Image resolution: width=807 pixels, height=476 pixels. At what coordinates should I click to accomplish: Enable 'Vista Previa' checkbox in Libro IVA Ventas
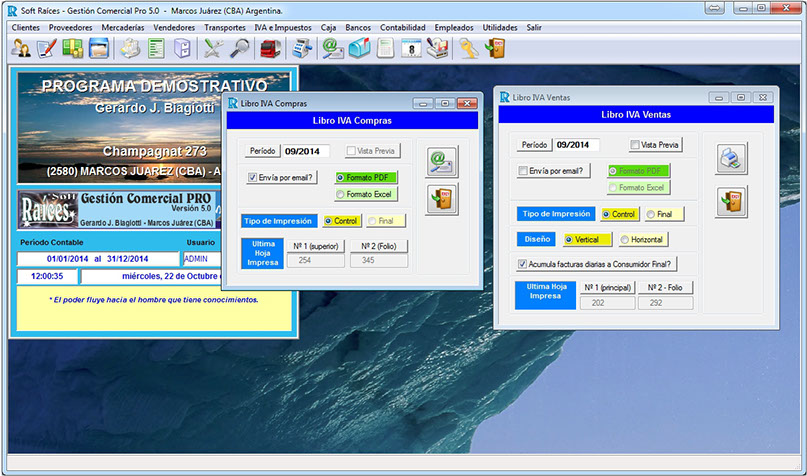tap(635, 145)
